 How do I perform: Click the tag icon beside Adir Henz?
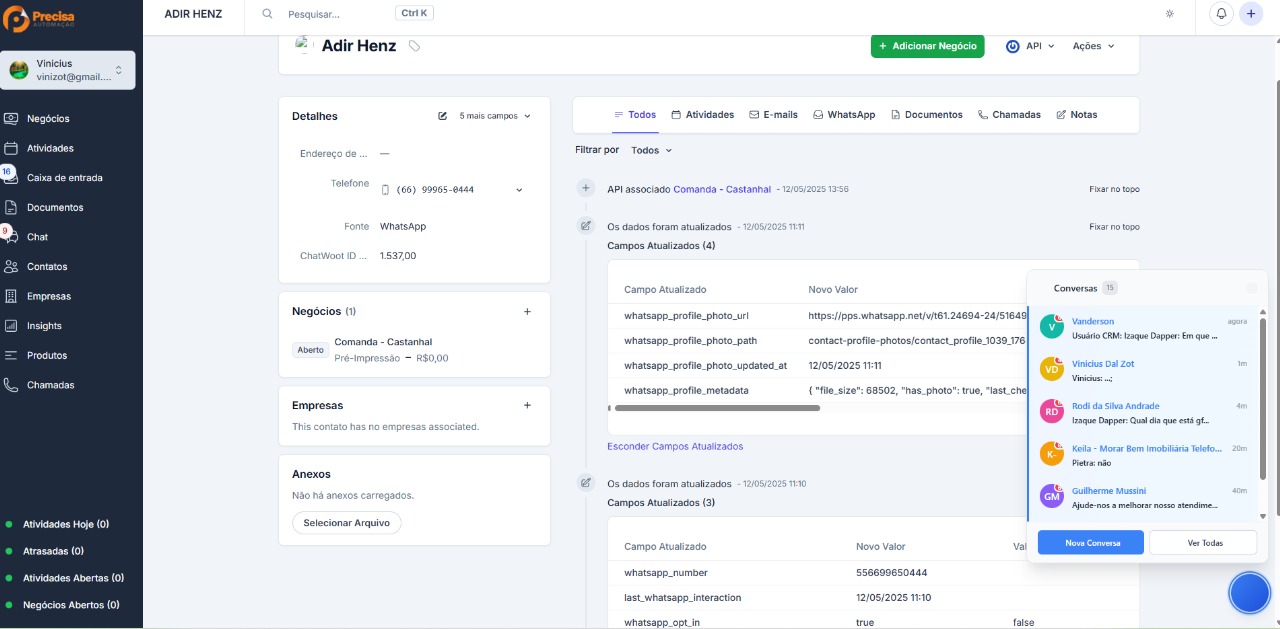(414, 46)
